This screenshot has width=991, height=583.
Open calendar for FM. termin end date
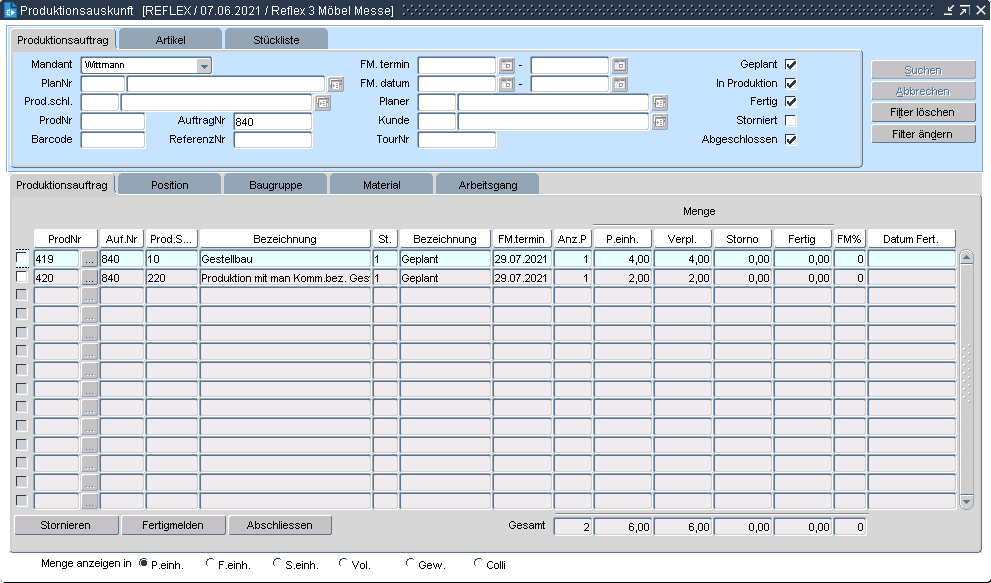click(x=620, y=66)
